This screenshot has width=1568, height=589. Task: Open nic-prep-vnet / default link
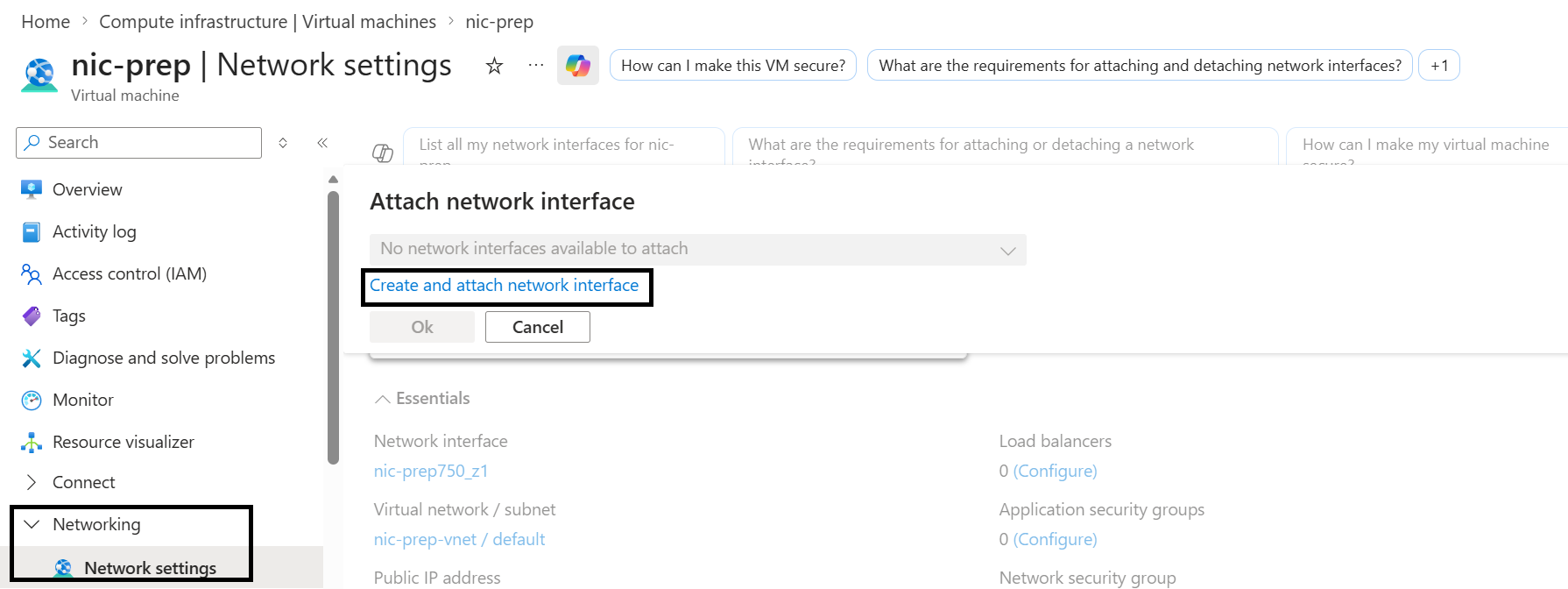[x=459, y=539]
